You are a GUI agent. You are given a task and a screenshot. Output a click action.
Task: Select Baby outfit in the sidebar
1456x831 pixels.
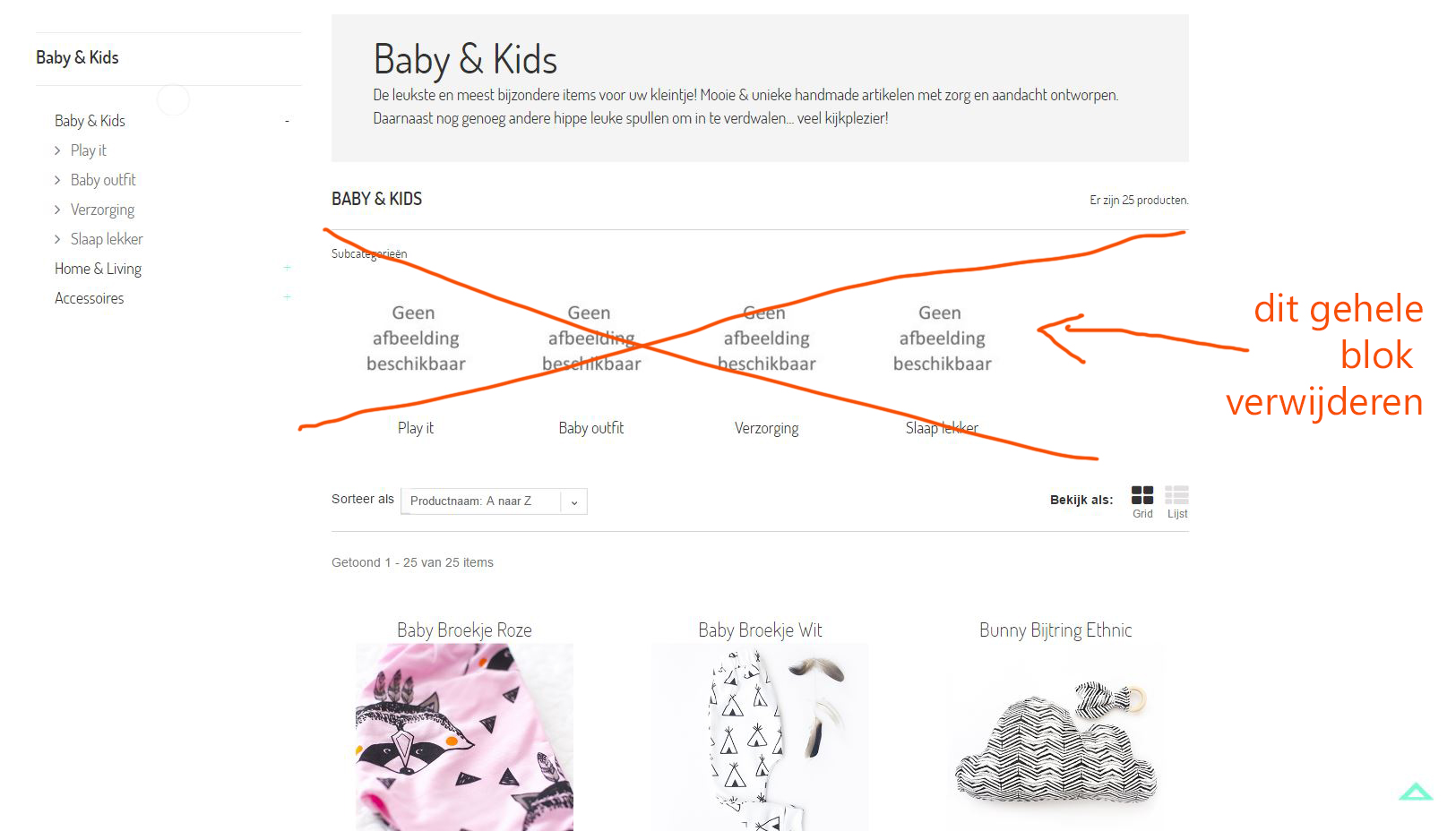[x=103, y=180]
